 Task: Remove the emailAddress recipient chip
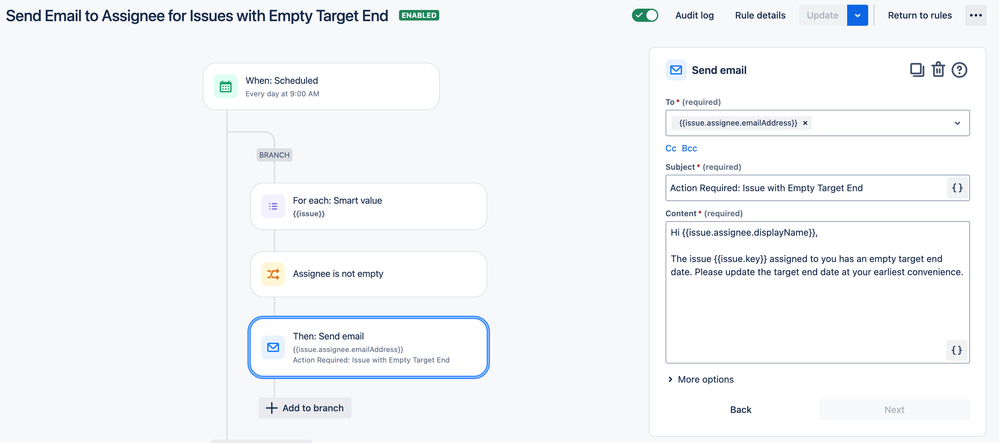click(x=805, y=123)
